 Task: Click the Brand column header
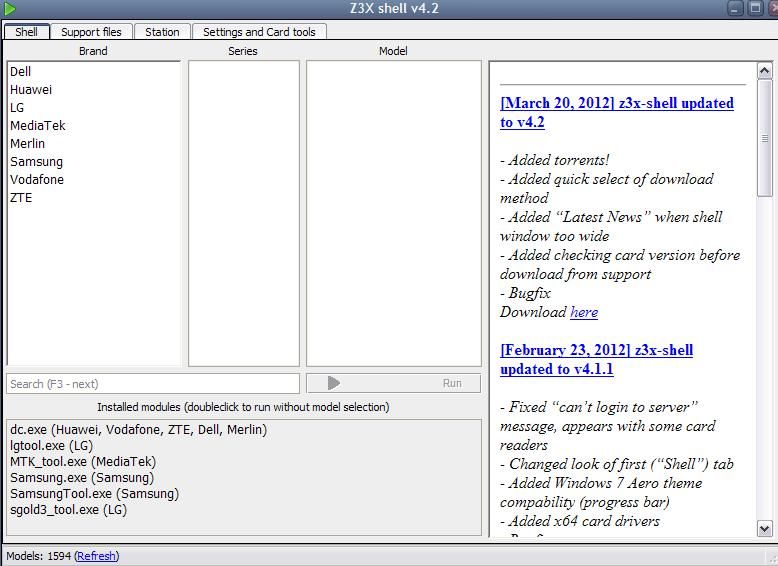click(93, 51)
